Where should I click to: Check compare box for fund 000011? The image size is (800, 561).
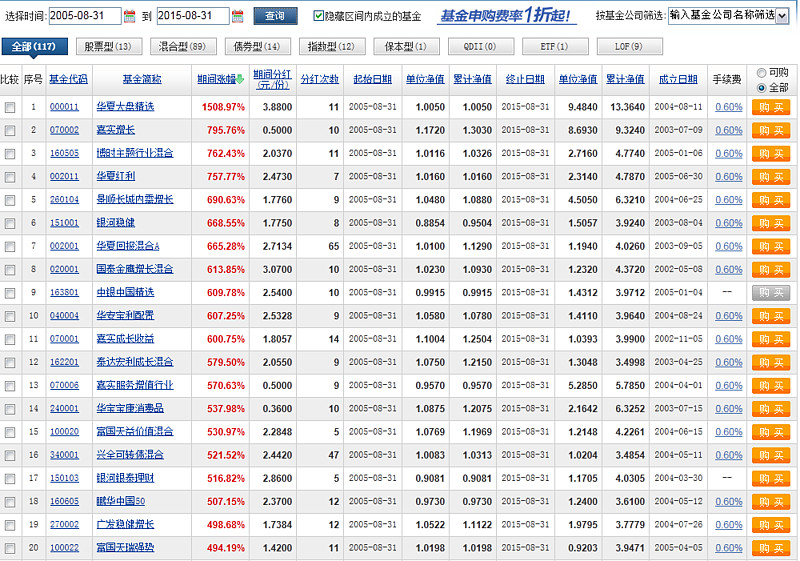tap(10, 108)
